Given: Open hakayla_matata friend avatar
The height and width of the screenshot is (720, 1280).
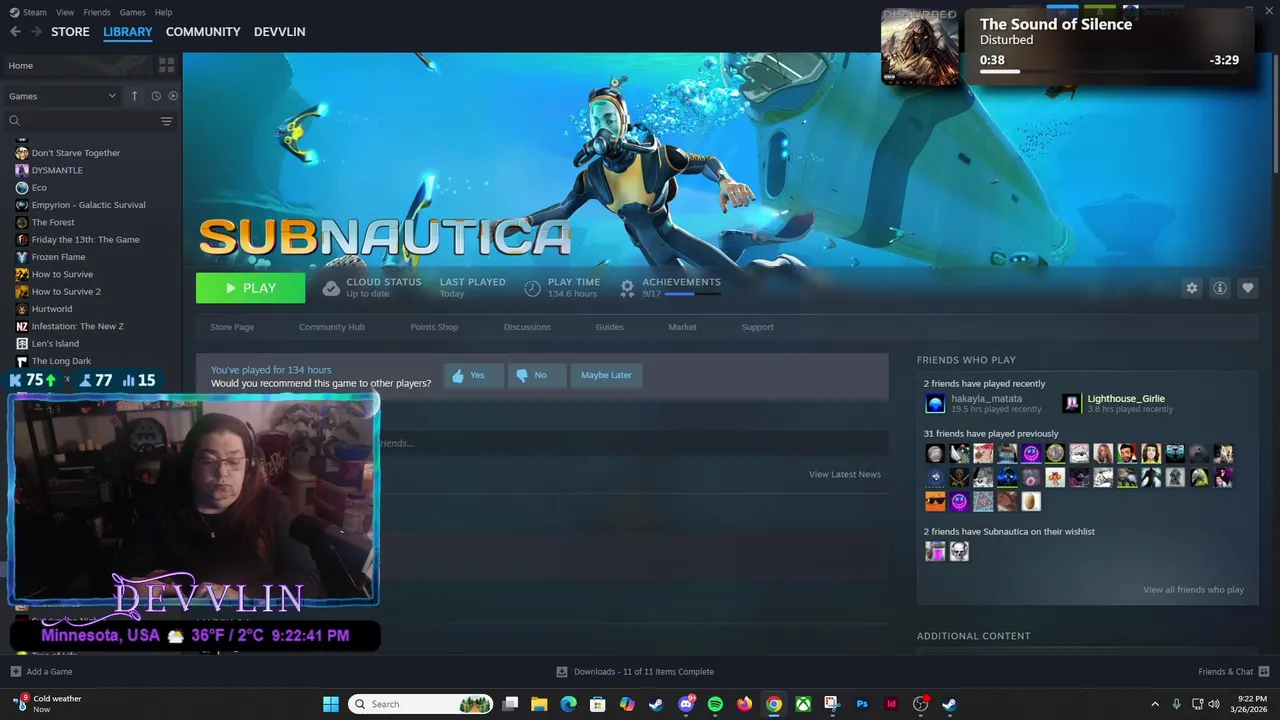Looking at the screenshot, I should (x=935, y=404).
